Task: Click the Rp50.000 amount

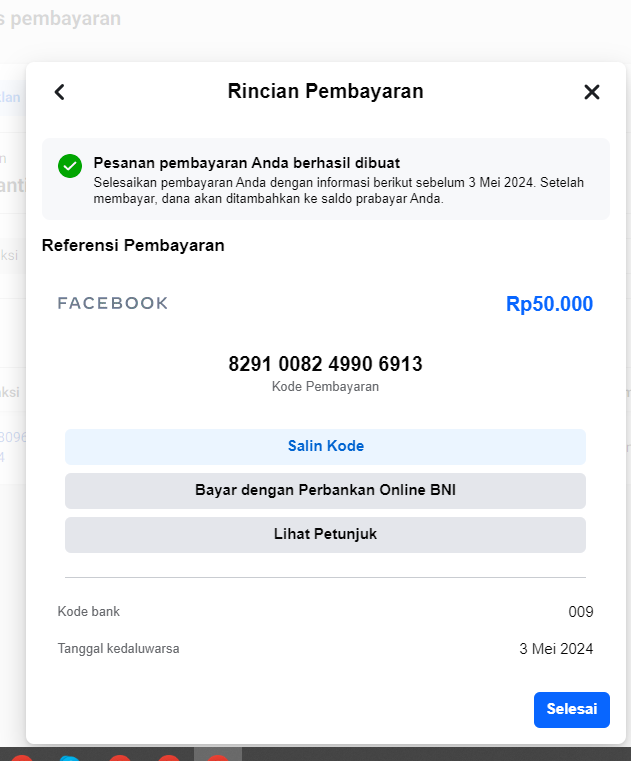Action: tap(549, 304)
